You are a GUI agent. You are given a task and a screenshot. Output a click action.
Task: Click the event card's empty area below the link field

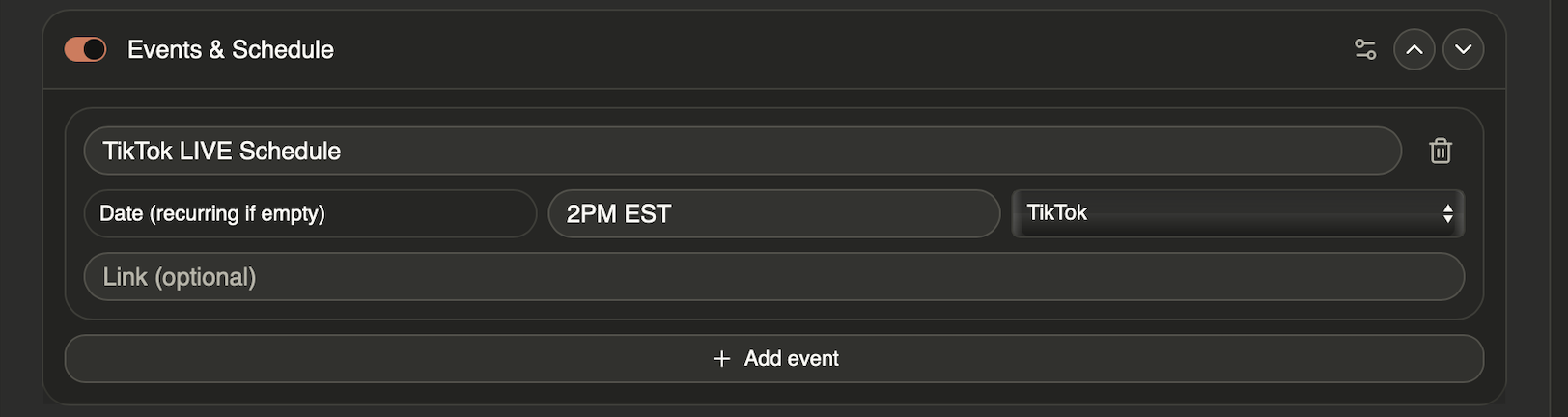tap(773, 310)
